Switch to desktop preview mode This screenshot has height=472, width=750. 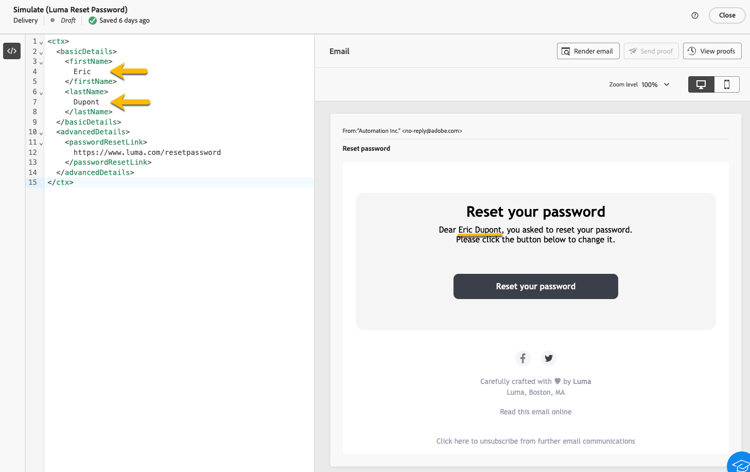pos(701,85)
